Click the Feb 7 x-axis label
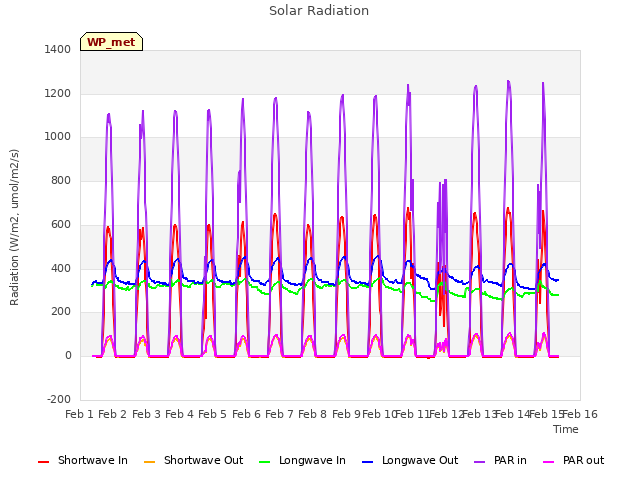 279,414
